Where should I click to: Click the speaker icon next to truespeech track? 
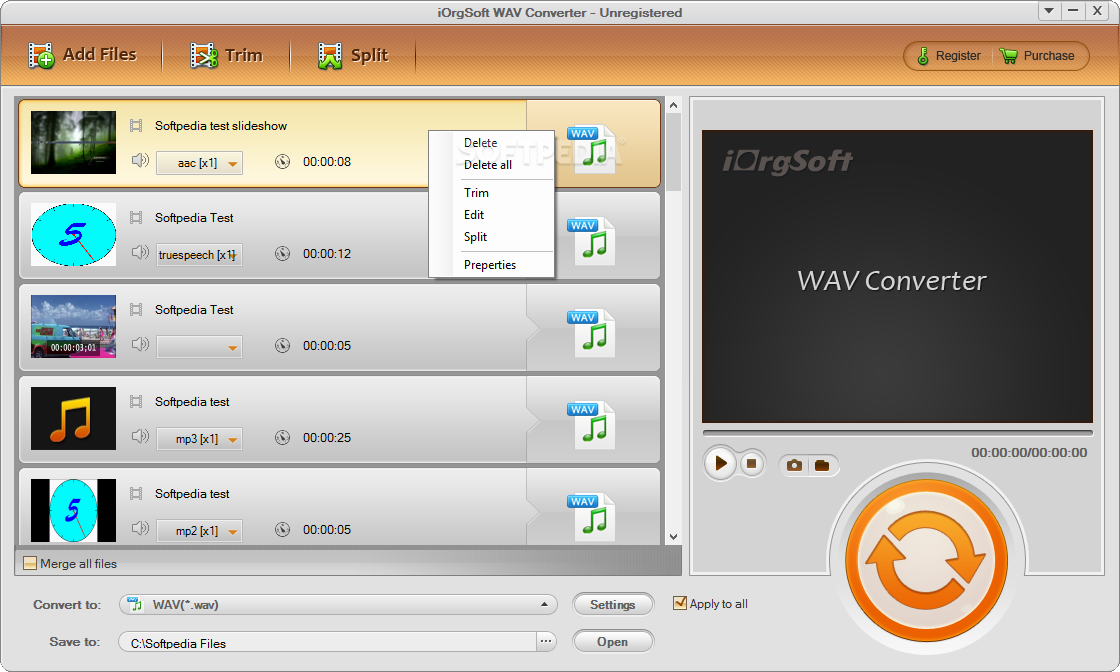click(x=140, y=252)
